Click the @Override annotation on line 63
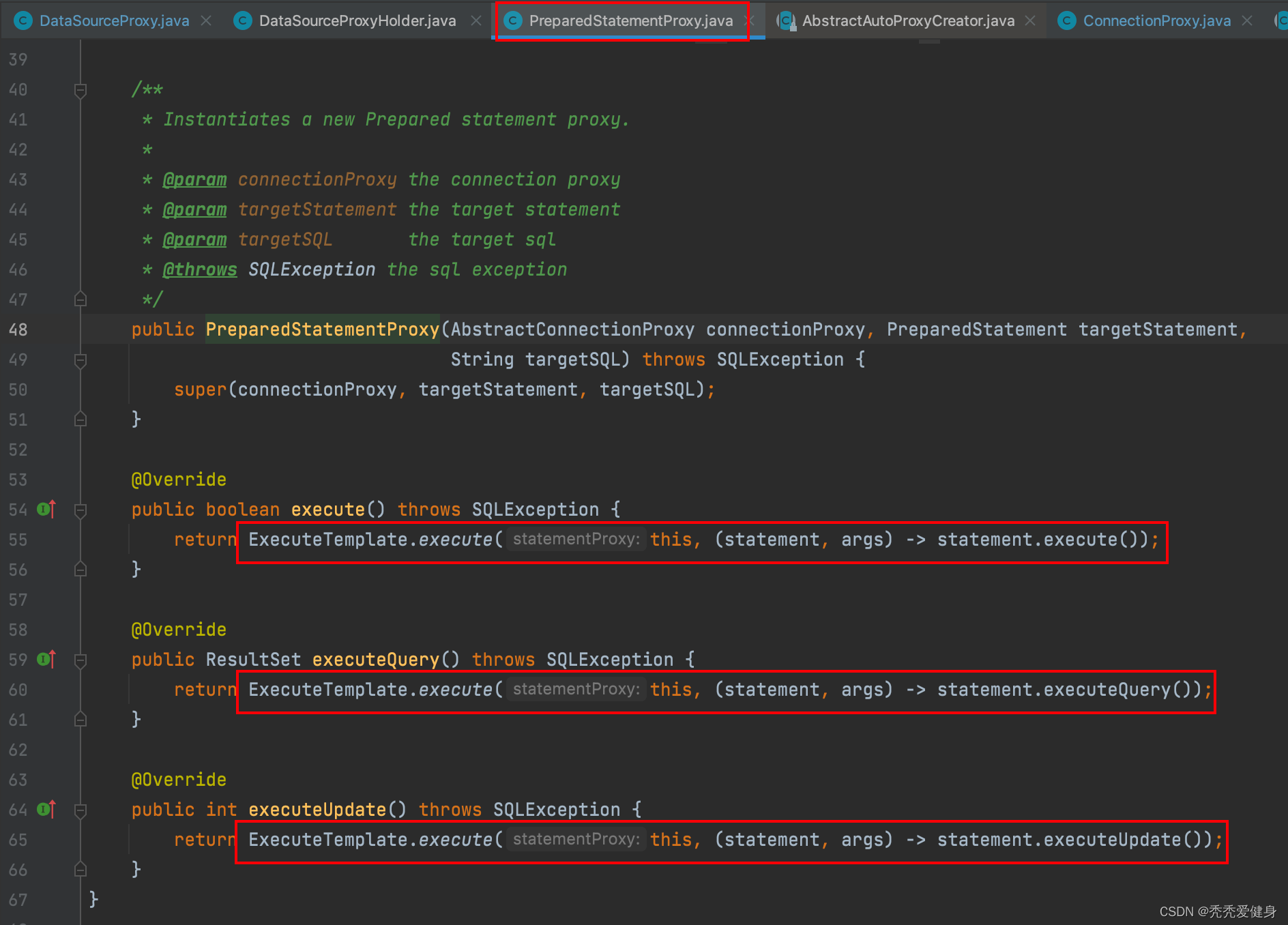This screenshot has height=925, width=1288. (179, 780)
